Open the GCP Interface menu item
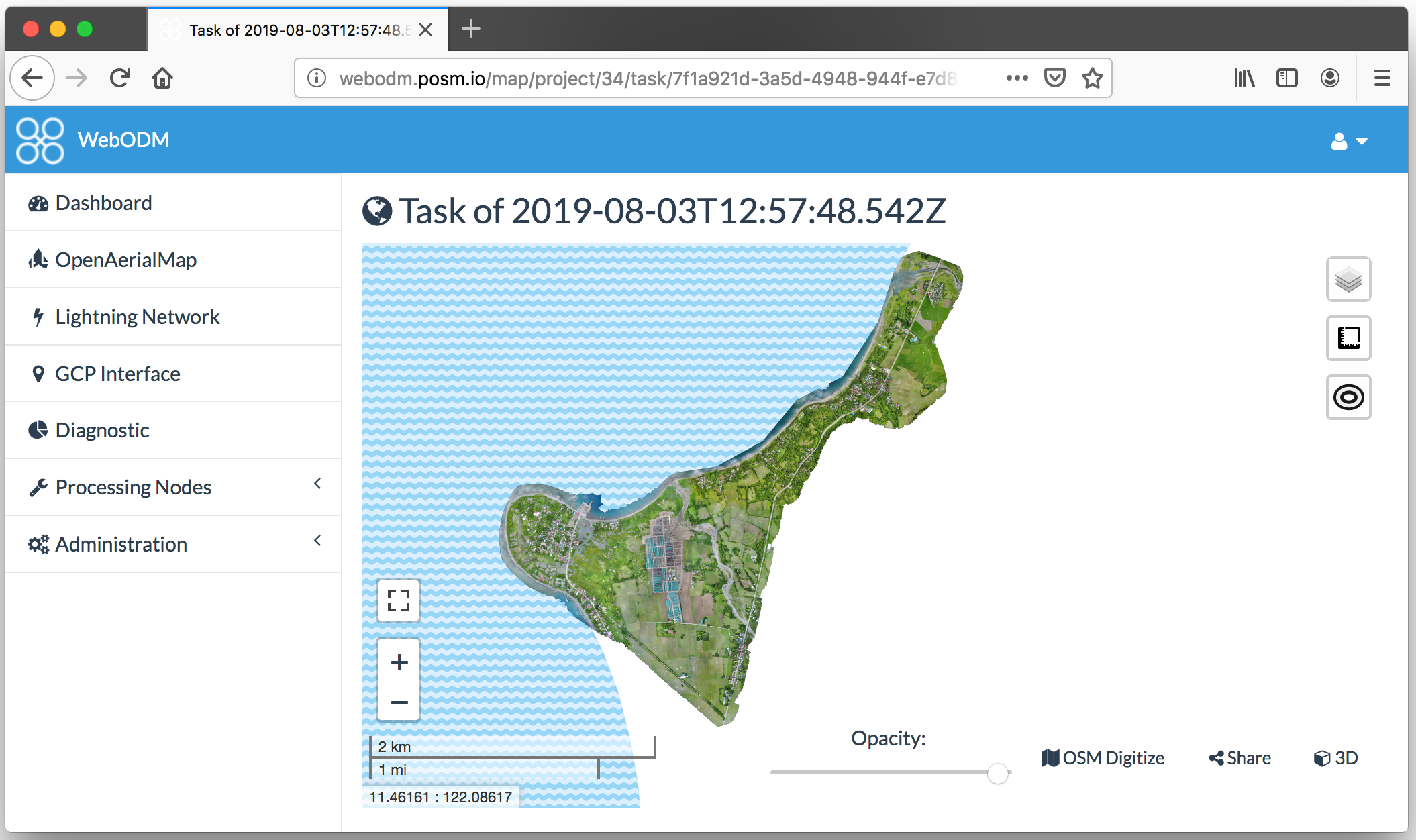The height and width of the screenshot is (840, 1416). (117, 374)
